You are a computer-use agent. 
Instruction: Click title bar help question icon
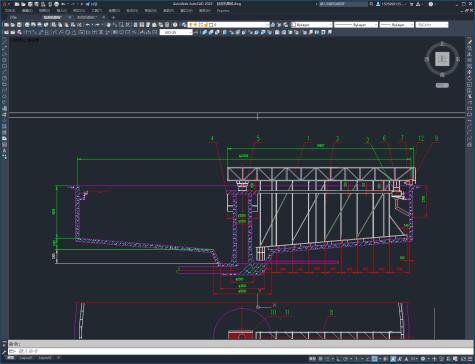point(431,4)
